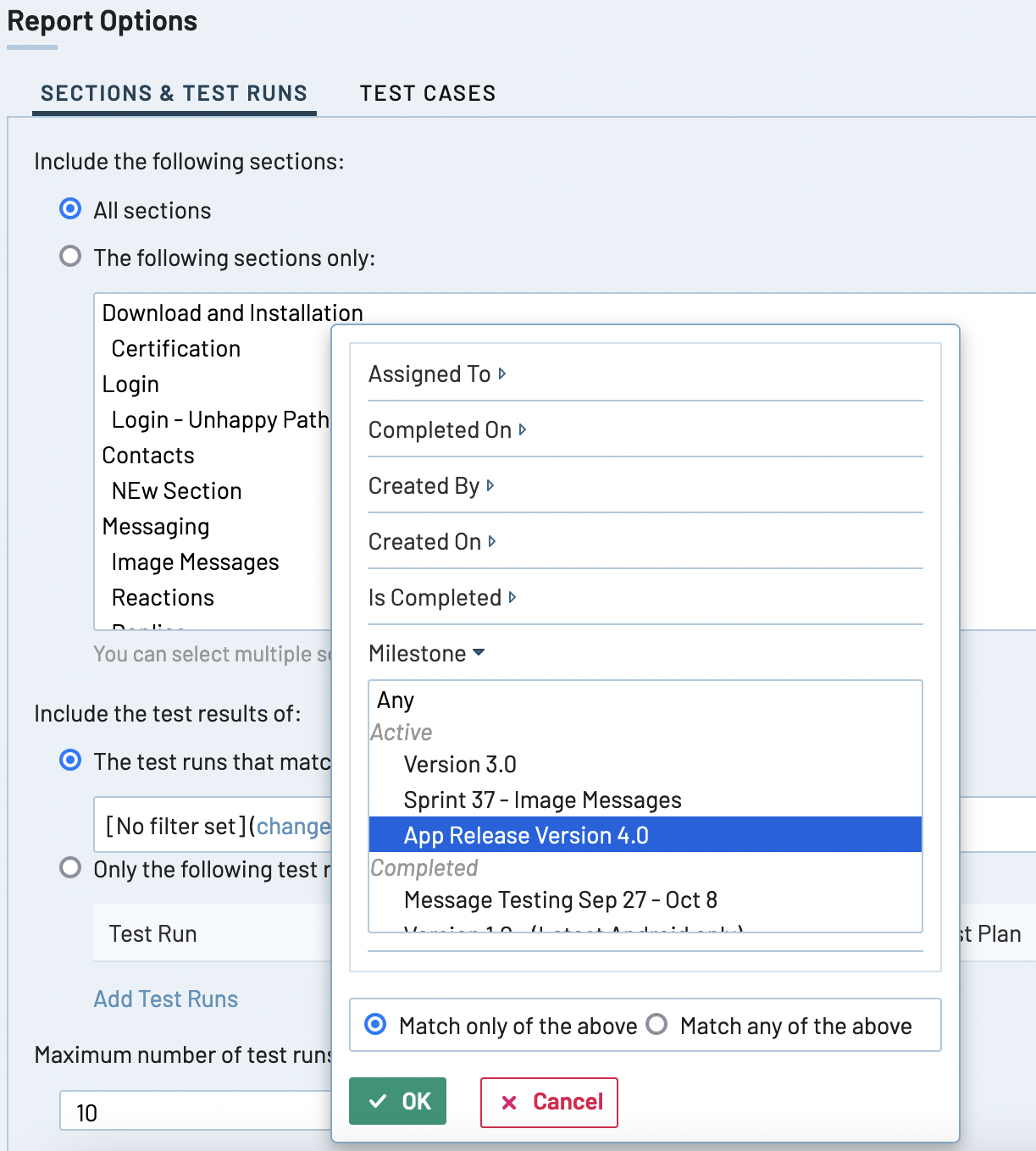Open the Add Test Runs link
This screenshot has height=1151, width=1036.
point(165,999)
